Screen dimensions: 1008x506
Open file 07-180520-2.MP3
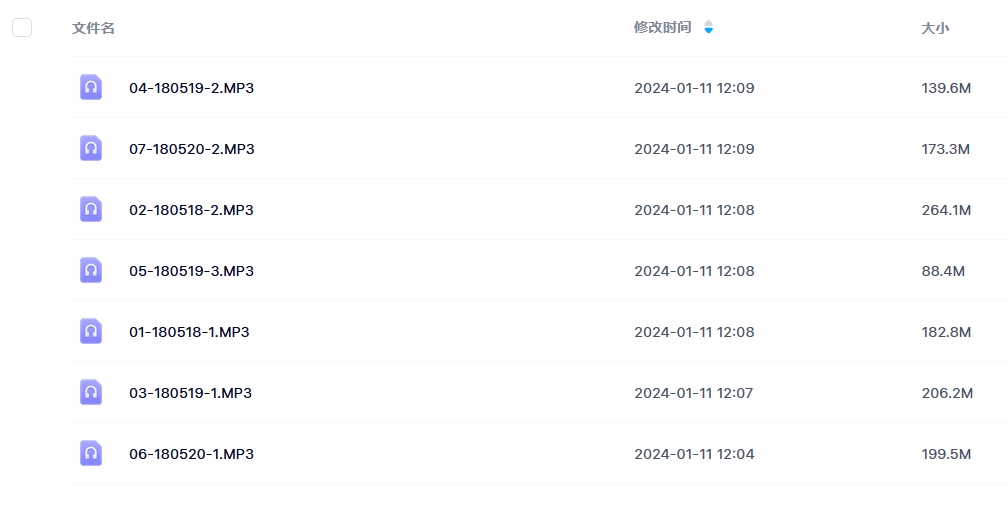(192, 149)
